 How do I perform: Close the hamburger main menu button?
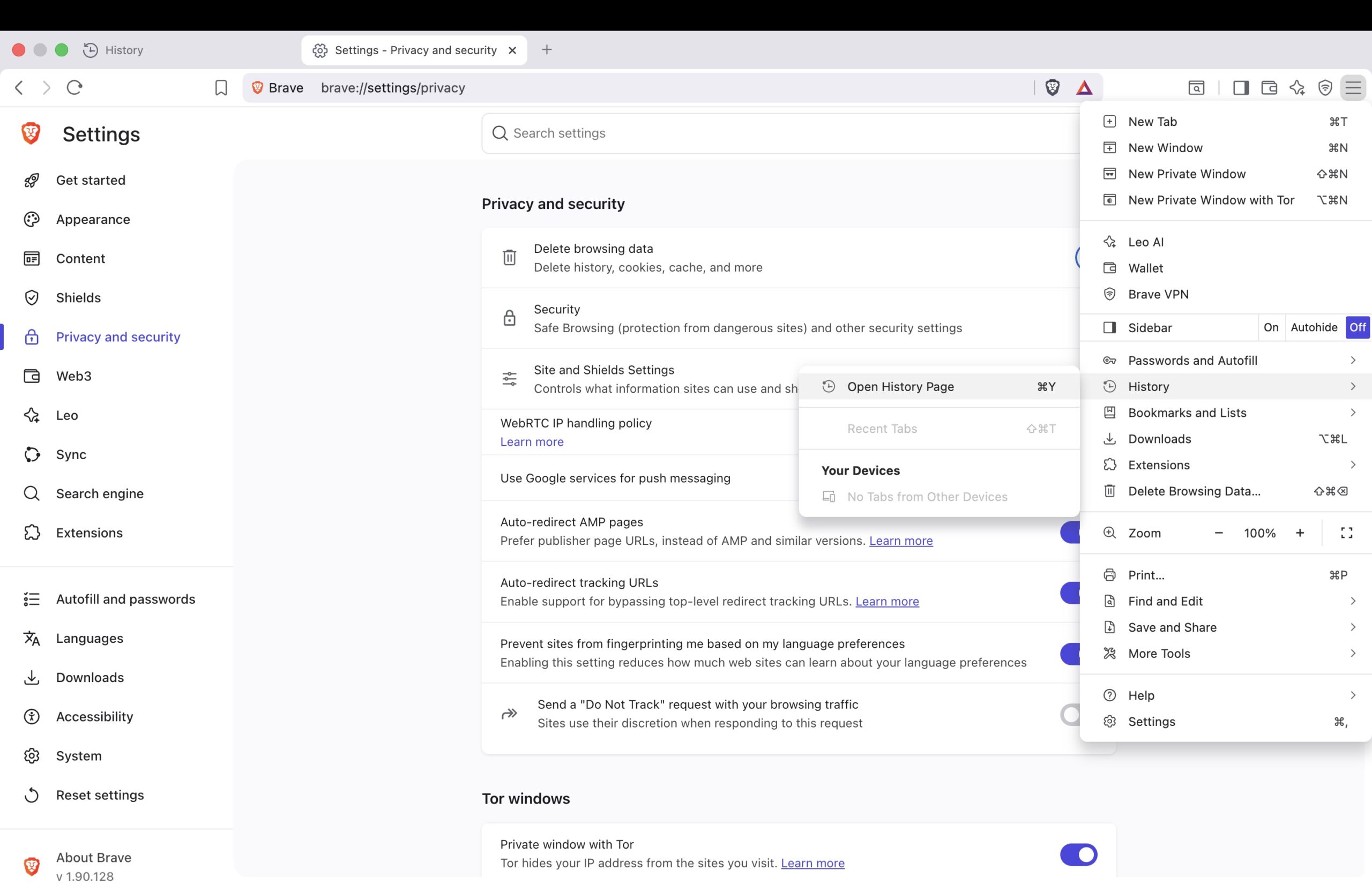click(x=1353, y=87)
